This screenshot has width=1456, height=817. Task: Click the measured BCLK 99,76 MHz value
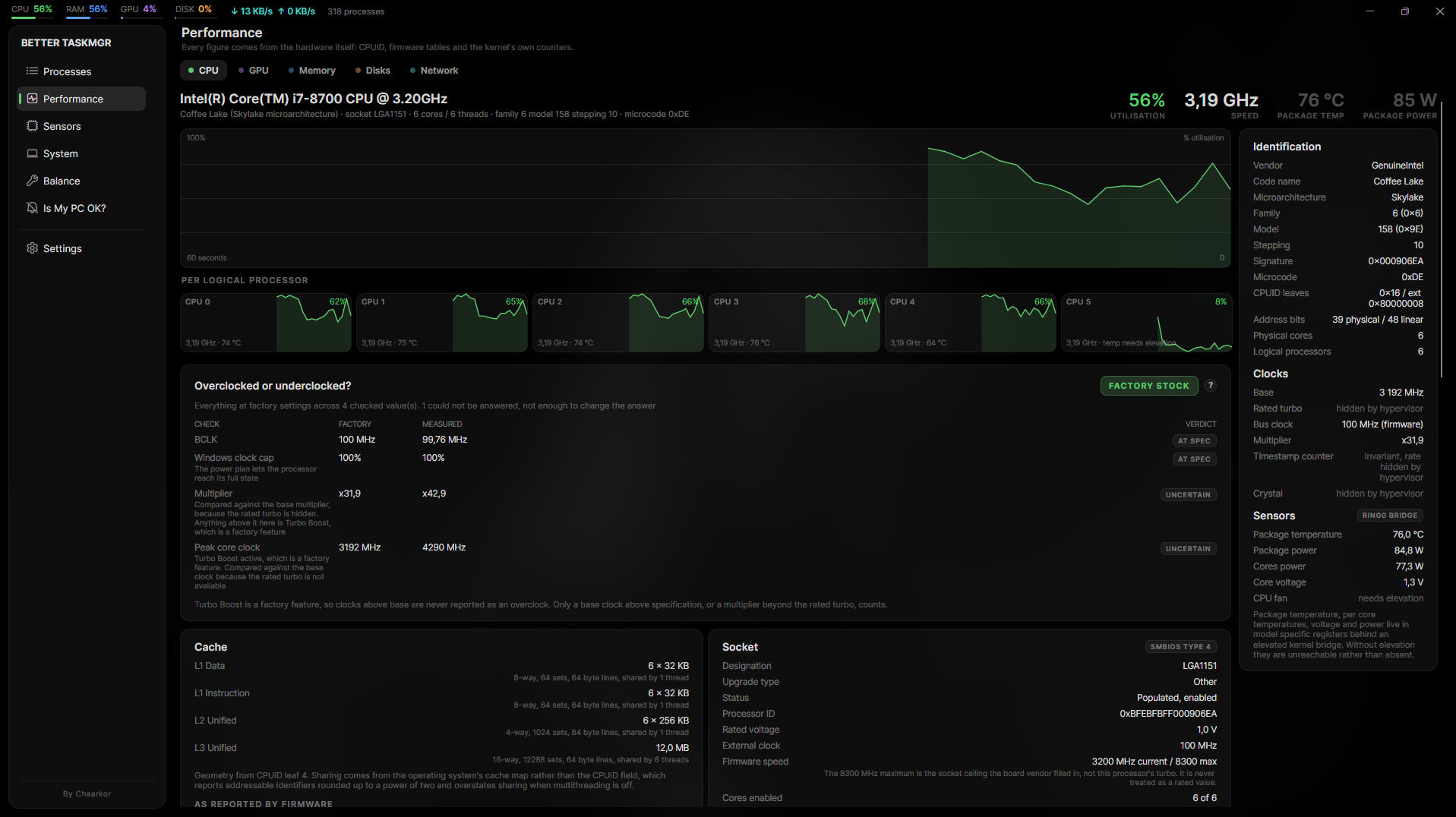tap(444, 440)
